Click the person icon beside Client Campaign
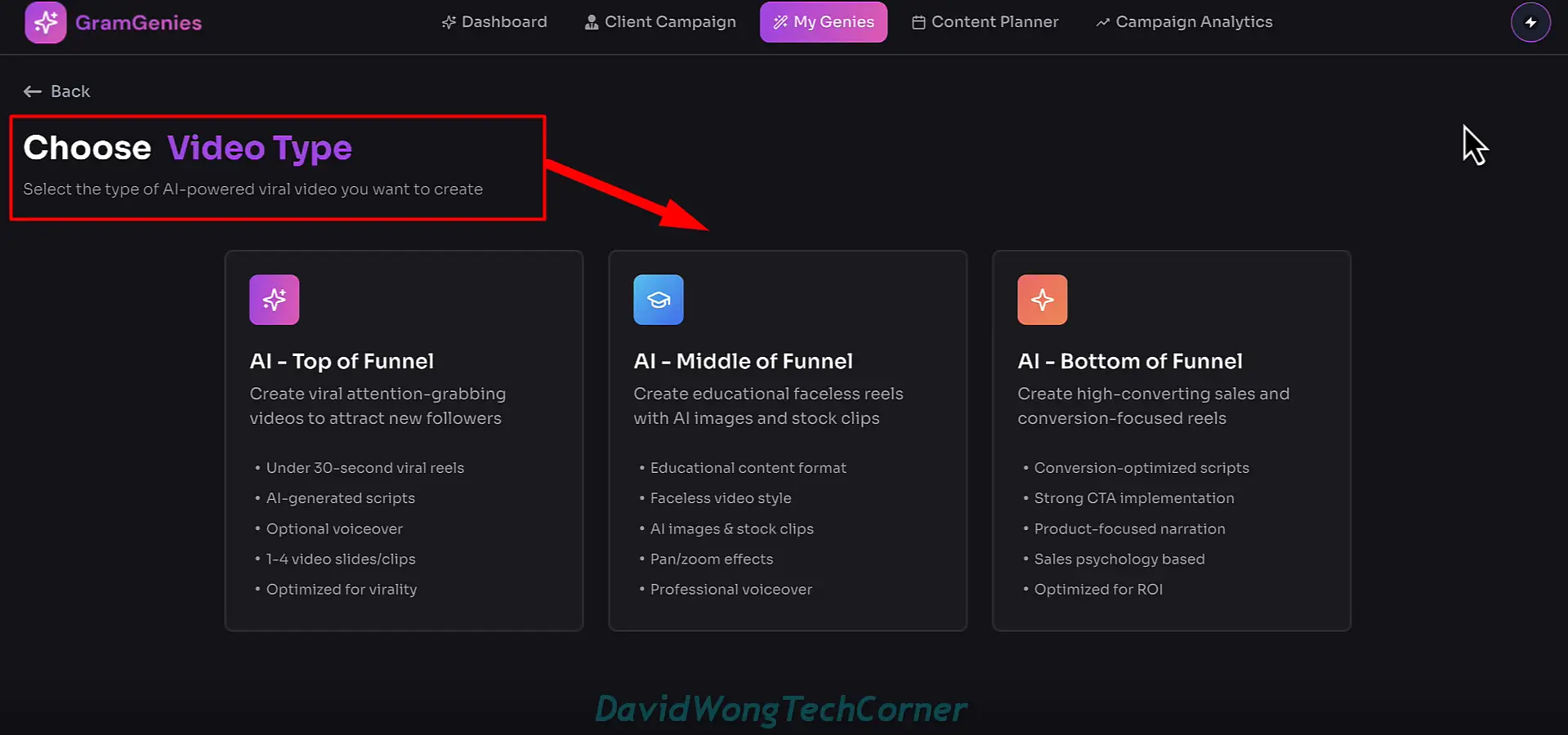This screenshot has width=1568, height=735. [592, 23]
